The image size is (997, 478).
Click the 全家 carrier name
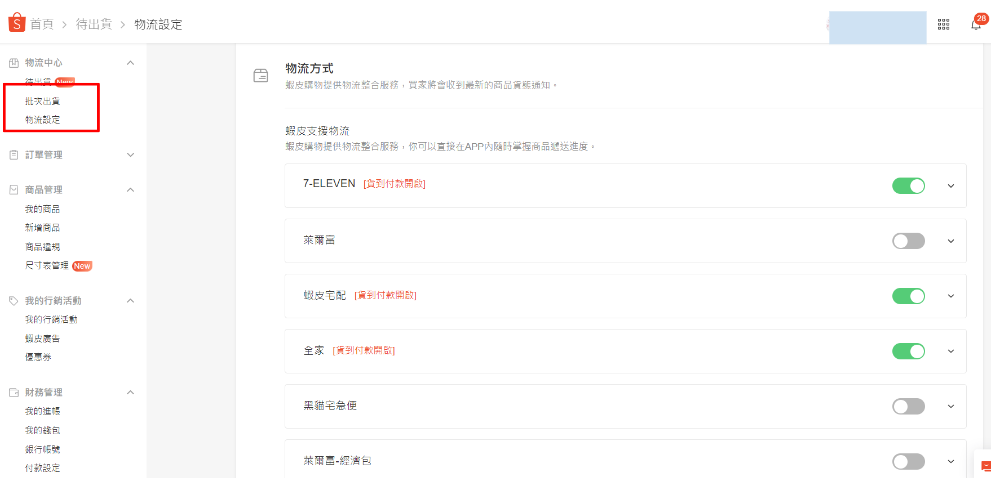[x=314, y=351]
